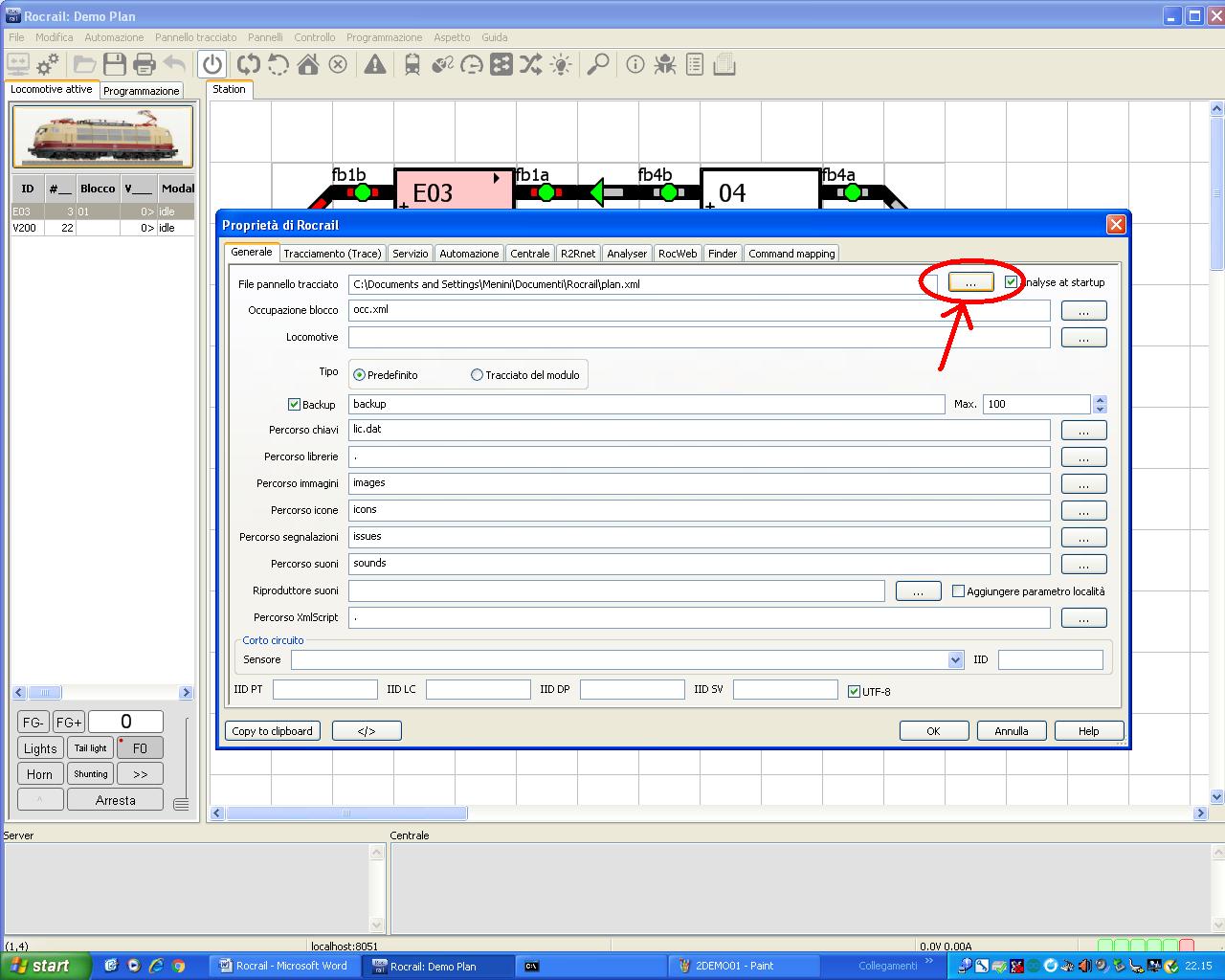Click the house icon in toolbar
1225x980 pixels.
pyautogui.click(x=308, y=64)
